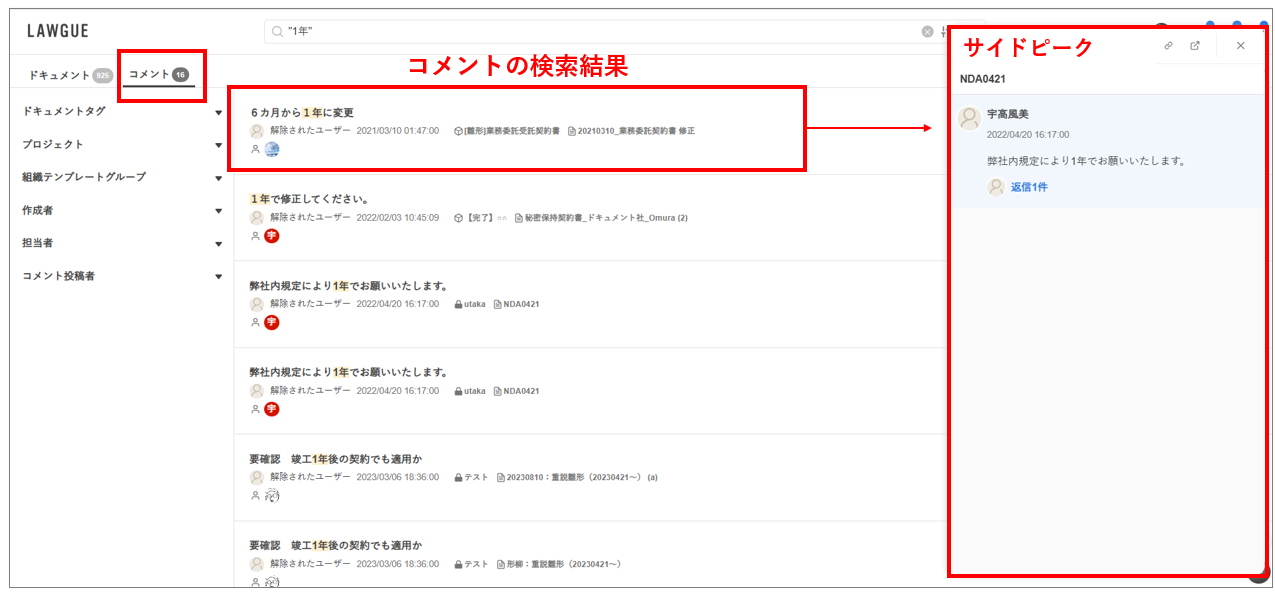
Task: Click the LAWGUE logo
Action: [x=58, y=31]
